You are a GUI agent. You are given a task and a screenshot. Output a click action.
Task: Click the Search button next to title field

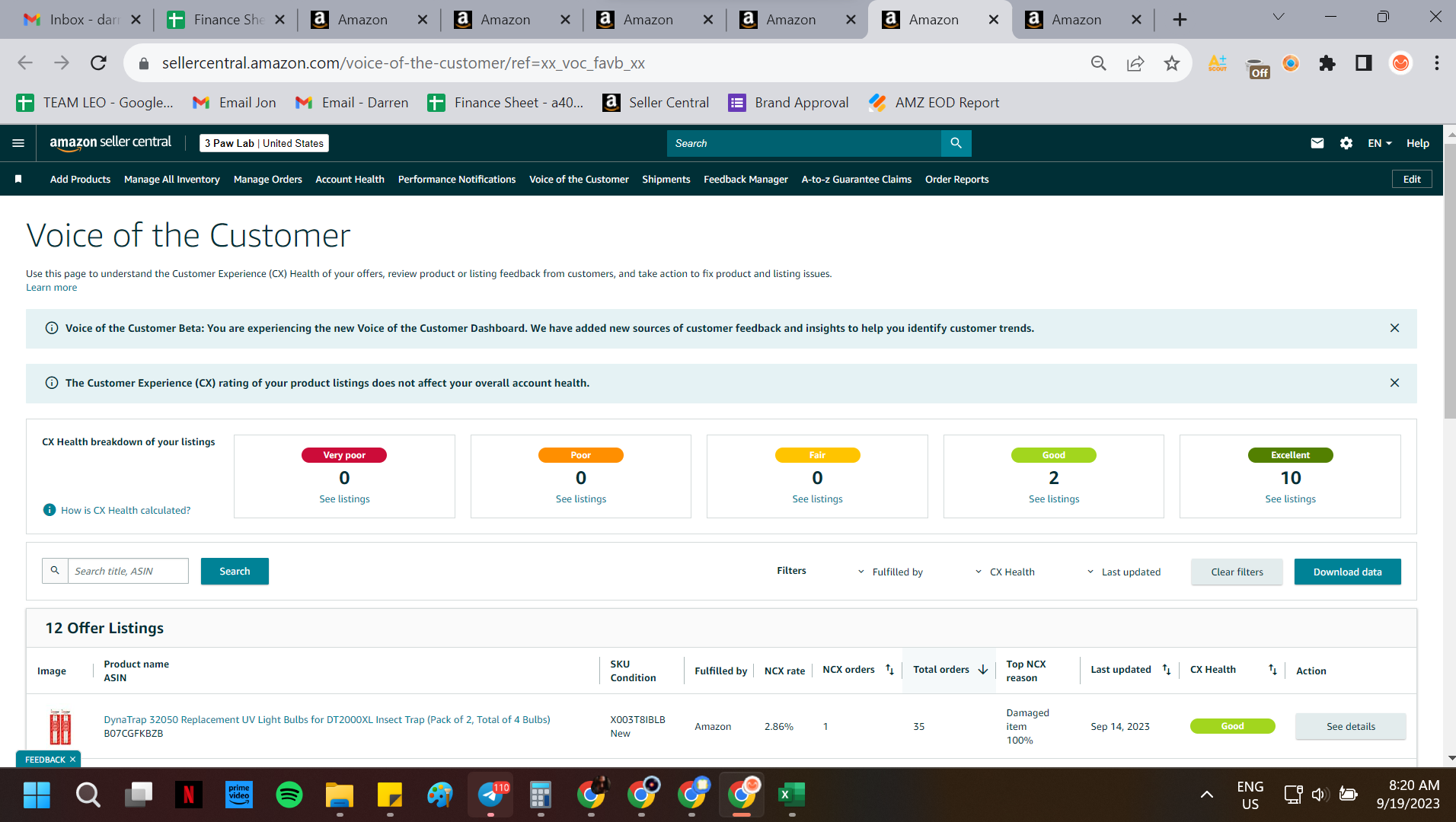coord(235,572)
